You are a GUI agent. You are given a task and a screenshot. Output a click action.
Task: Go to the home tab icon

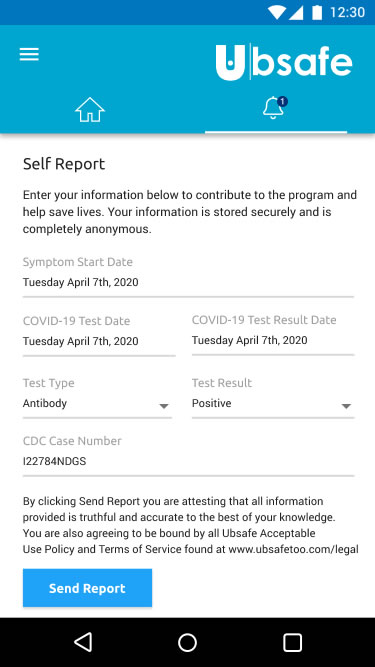(90, 110)
